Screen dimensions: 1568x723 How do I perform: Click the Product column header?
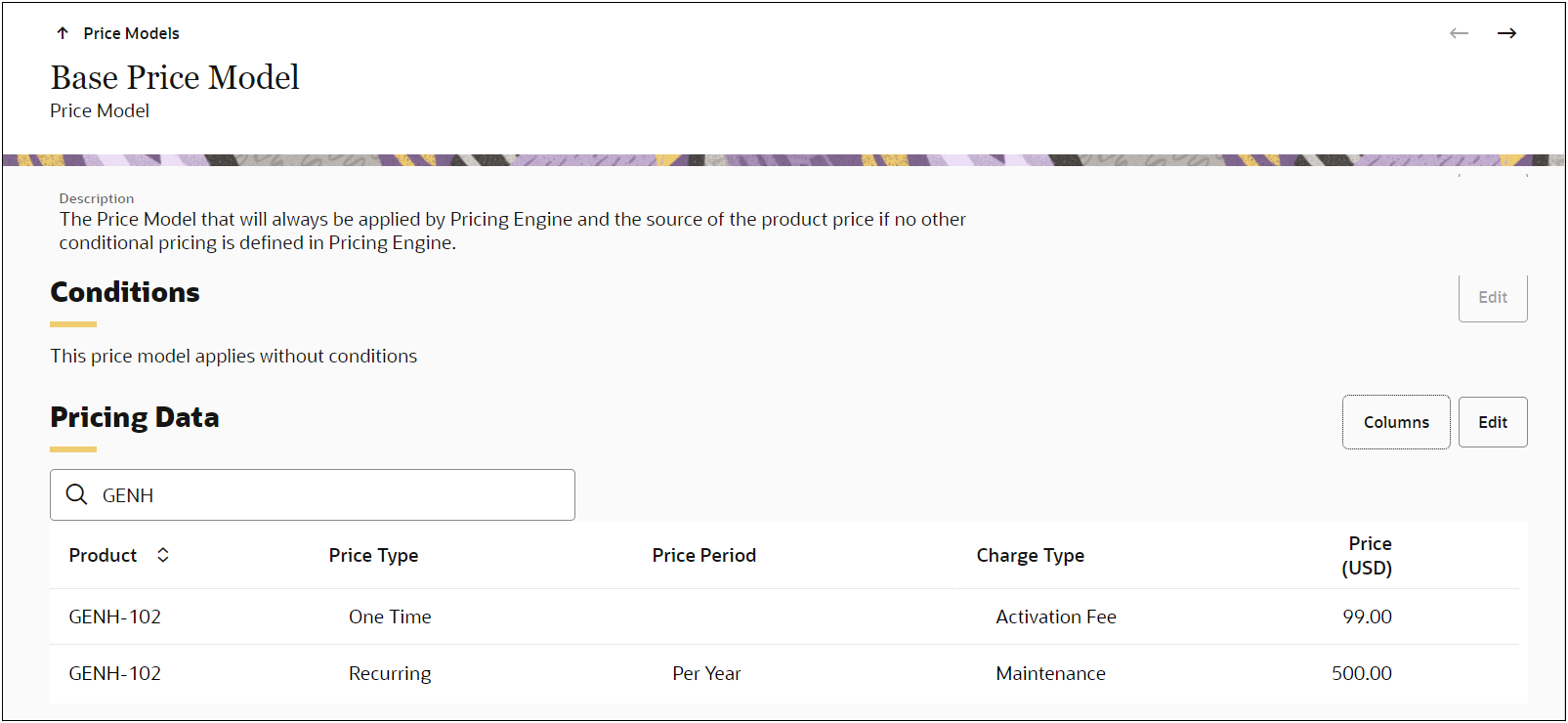click(x=103, y=555)
